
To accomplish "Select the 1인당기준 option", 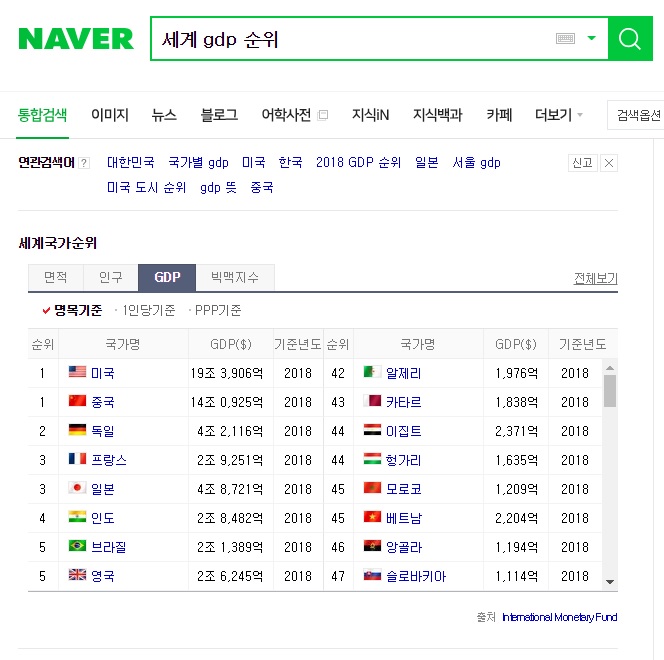I will click(x=146, y=310).
